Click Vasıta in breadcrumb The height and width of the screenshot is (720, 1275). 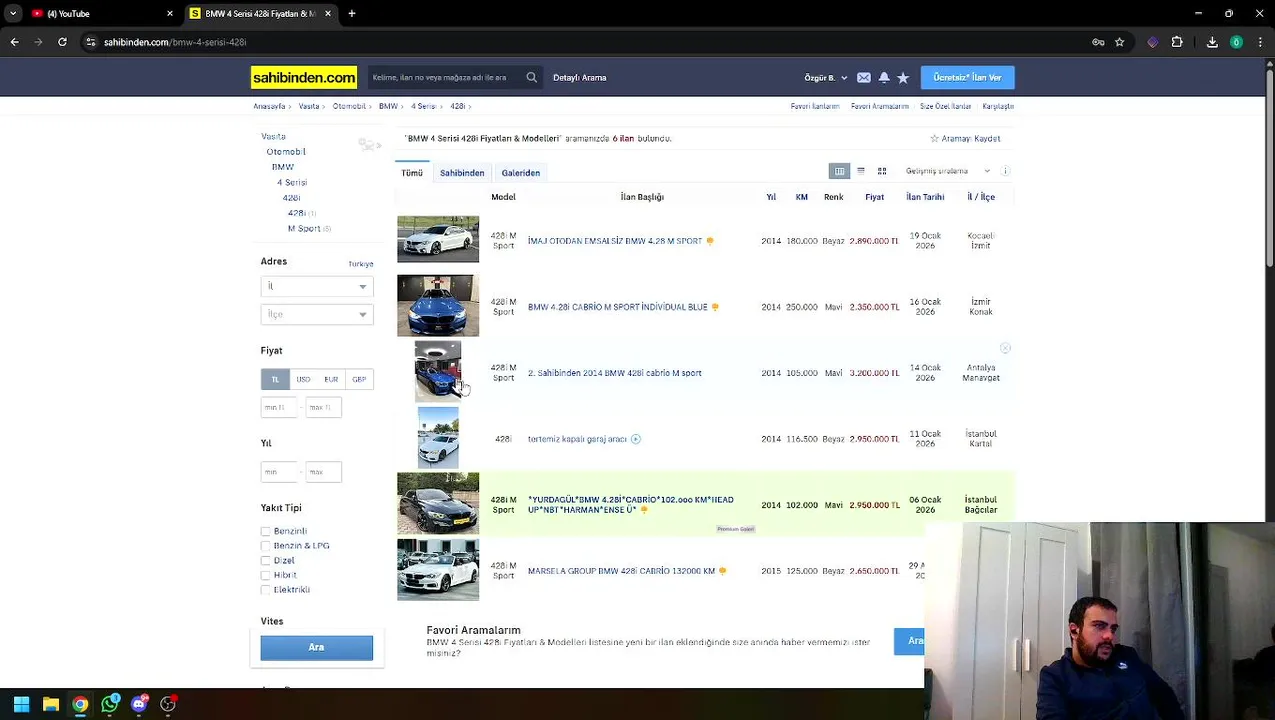[309, 106]
